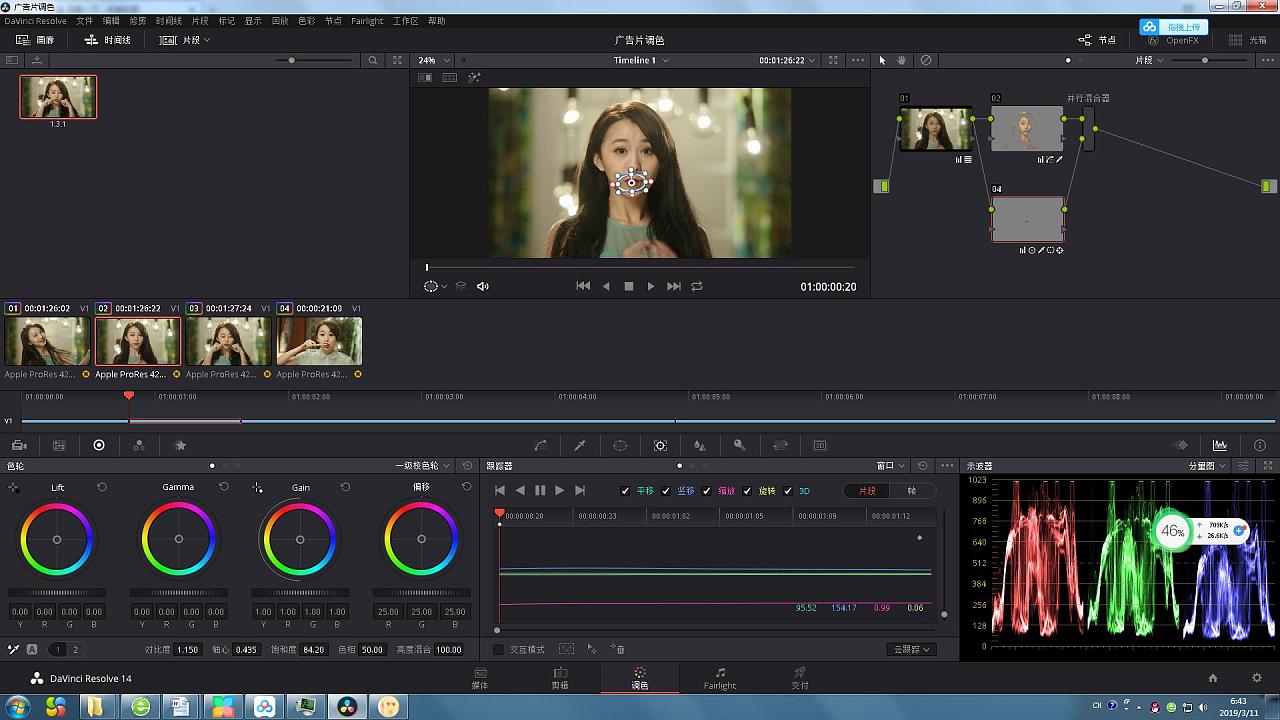Select the Color Wheels palette icon
1280x720 pixels.
[x=99, y=445]
